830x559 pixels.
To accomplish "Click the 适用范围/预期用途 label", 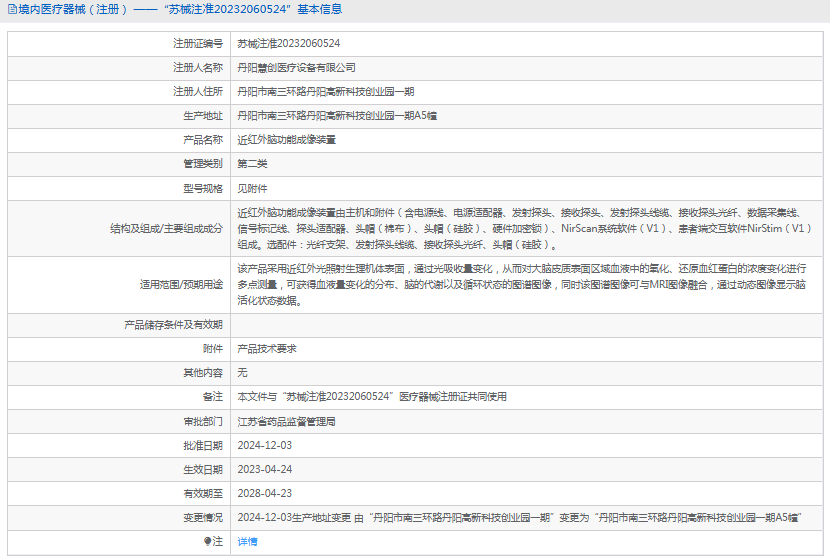I will click(181, 285).
